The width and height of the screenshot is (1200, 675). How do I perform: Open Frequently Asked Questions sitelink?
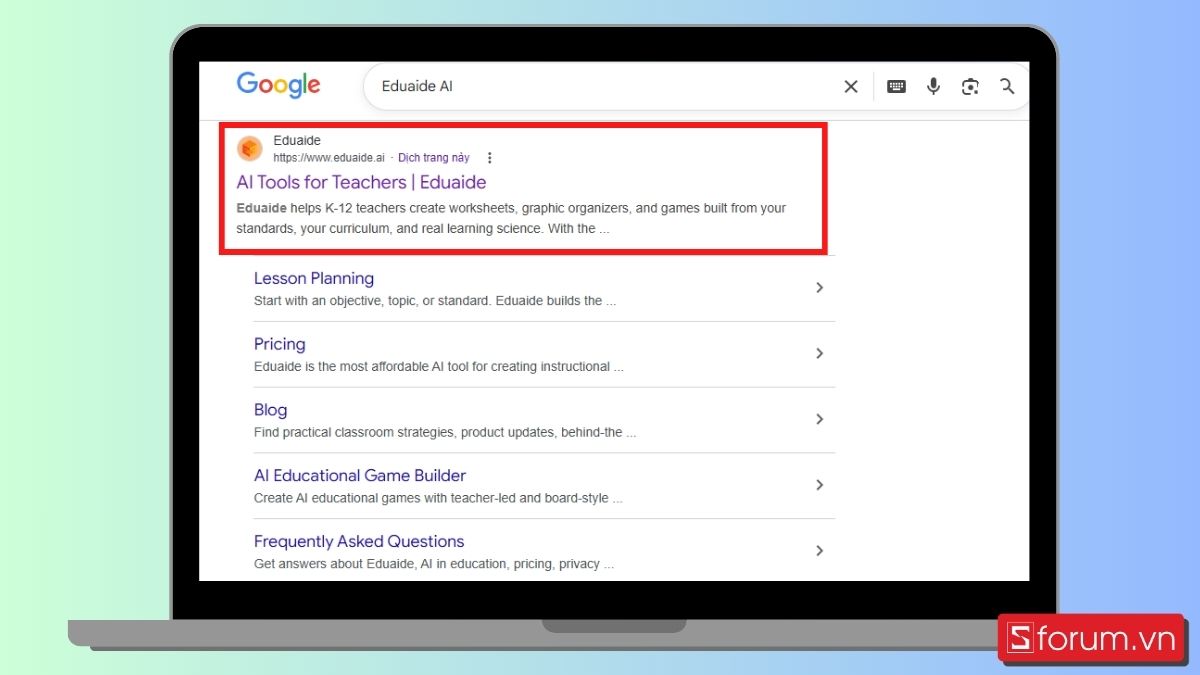[359, 541]
